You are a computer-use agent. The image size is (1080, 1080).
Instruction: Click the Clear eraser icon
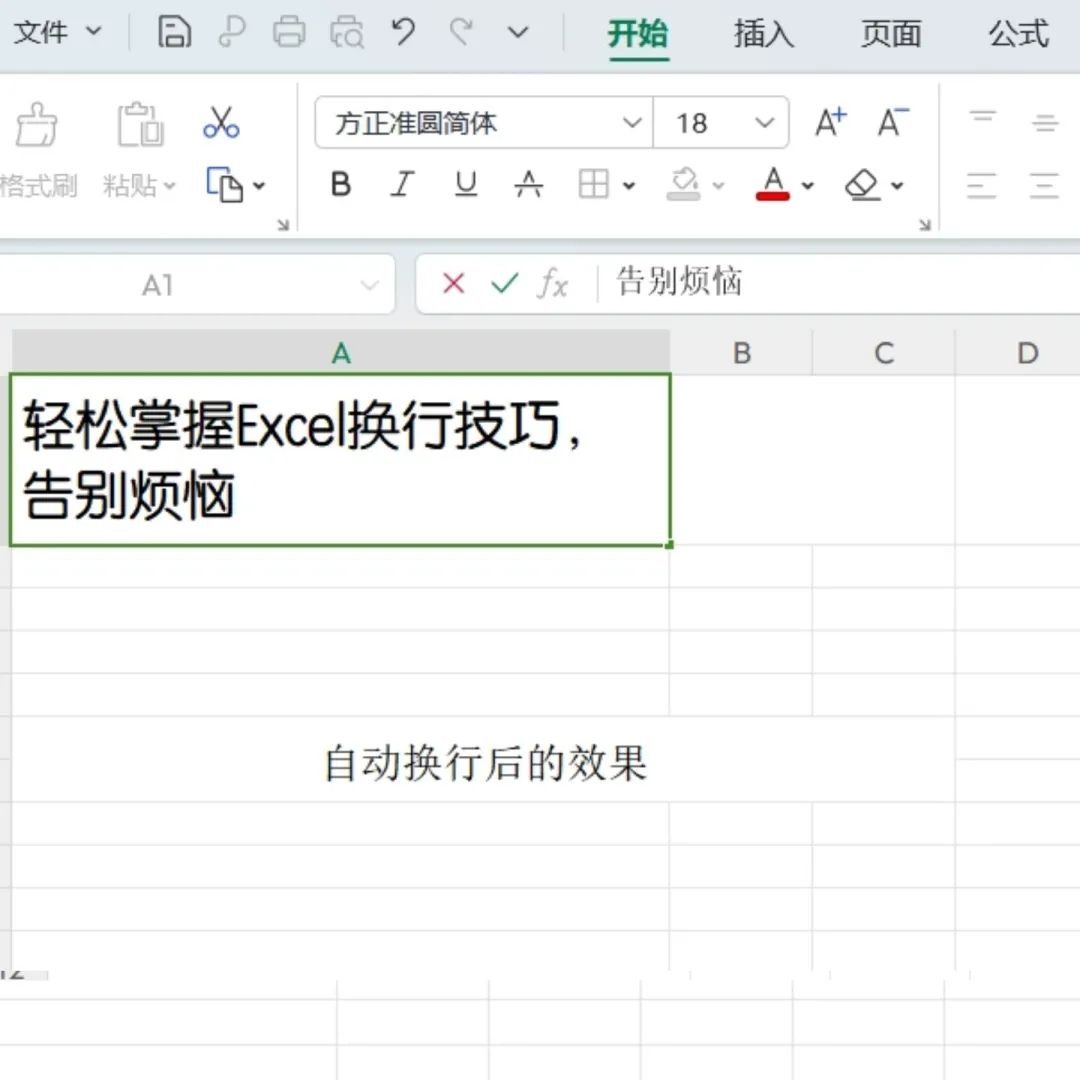click(862, 185)
